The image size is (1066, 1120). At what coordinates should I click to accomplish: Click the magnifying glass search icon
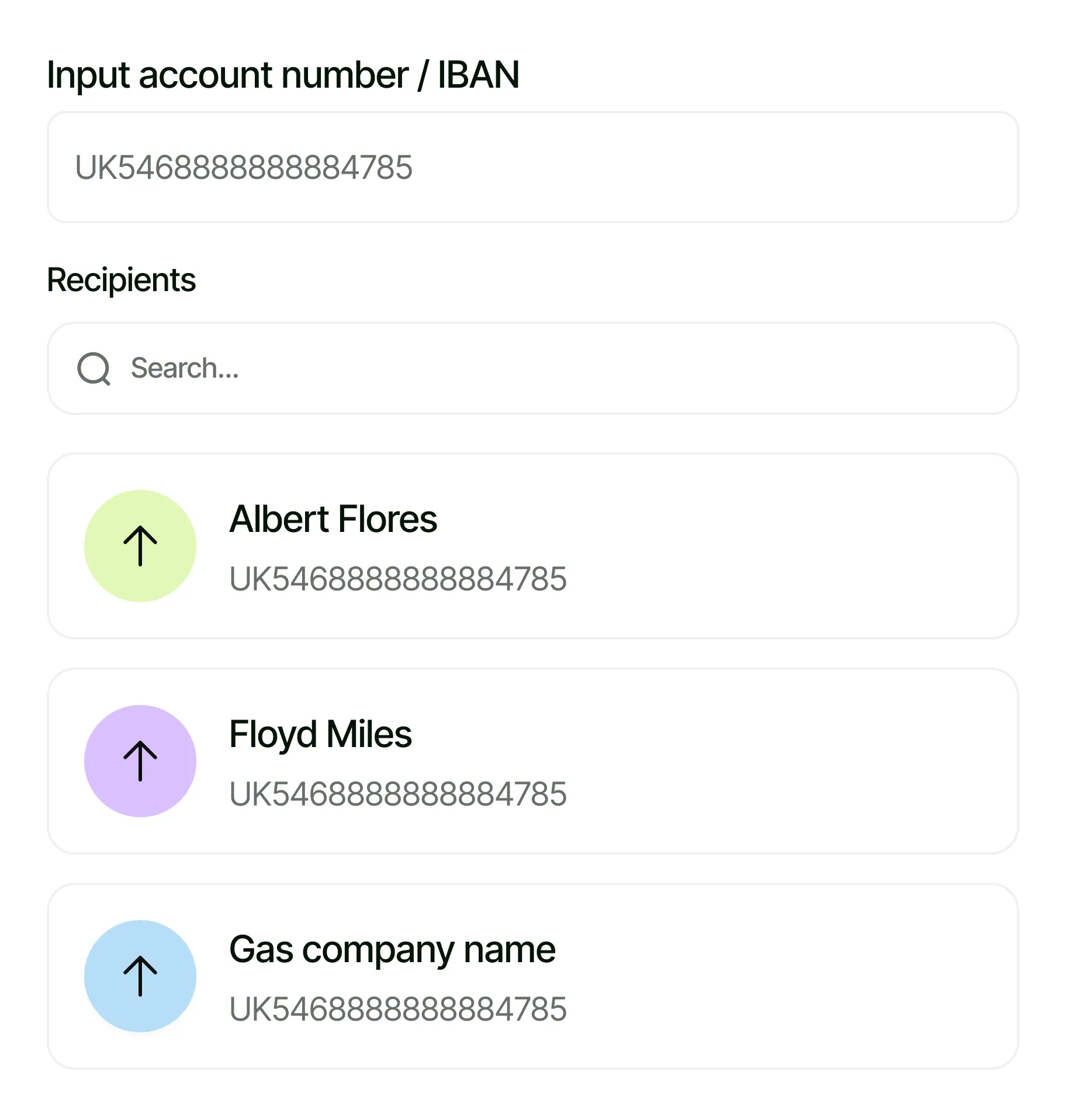[94, 368]
